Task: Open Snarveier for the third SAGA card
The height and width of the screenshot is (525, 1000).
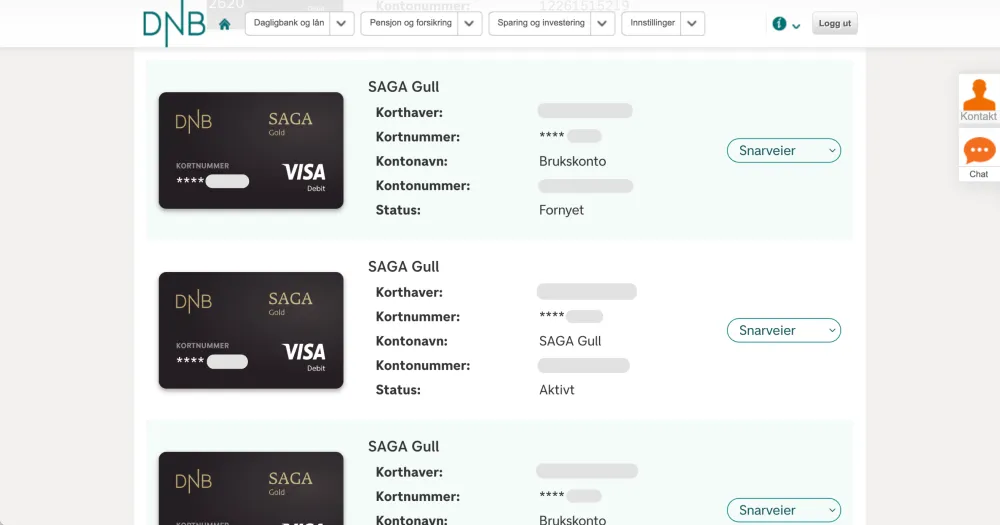Action: pos(783,510)
